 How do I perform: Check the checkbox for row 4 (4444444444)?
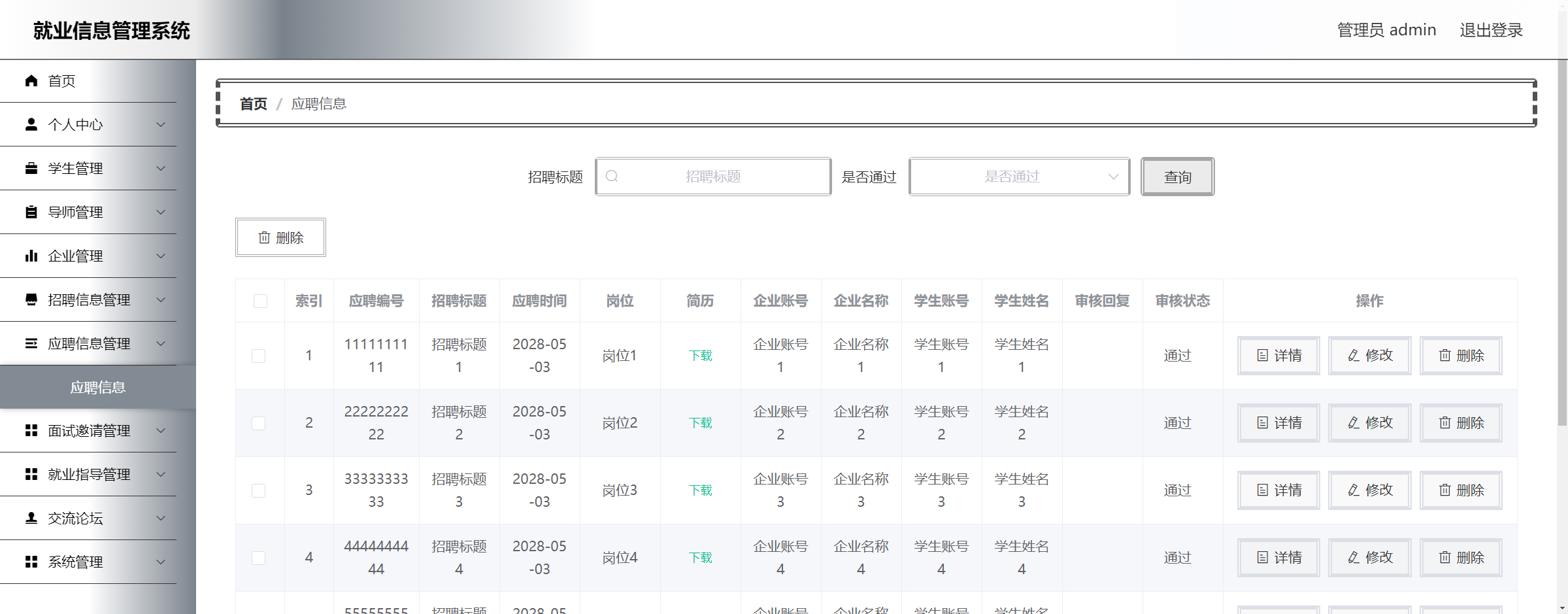259,558
